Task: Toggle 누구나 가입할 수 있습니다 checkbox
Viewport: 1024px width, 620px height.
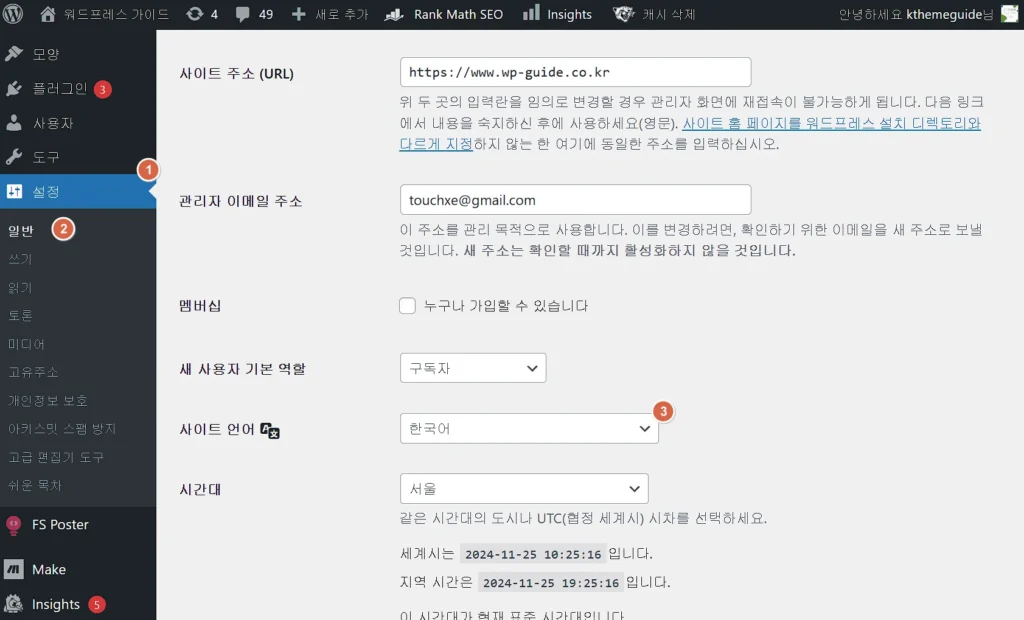Action: [x=408, y=306]
